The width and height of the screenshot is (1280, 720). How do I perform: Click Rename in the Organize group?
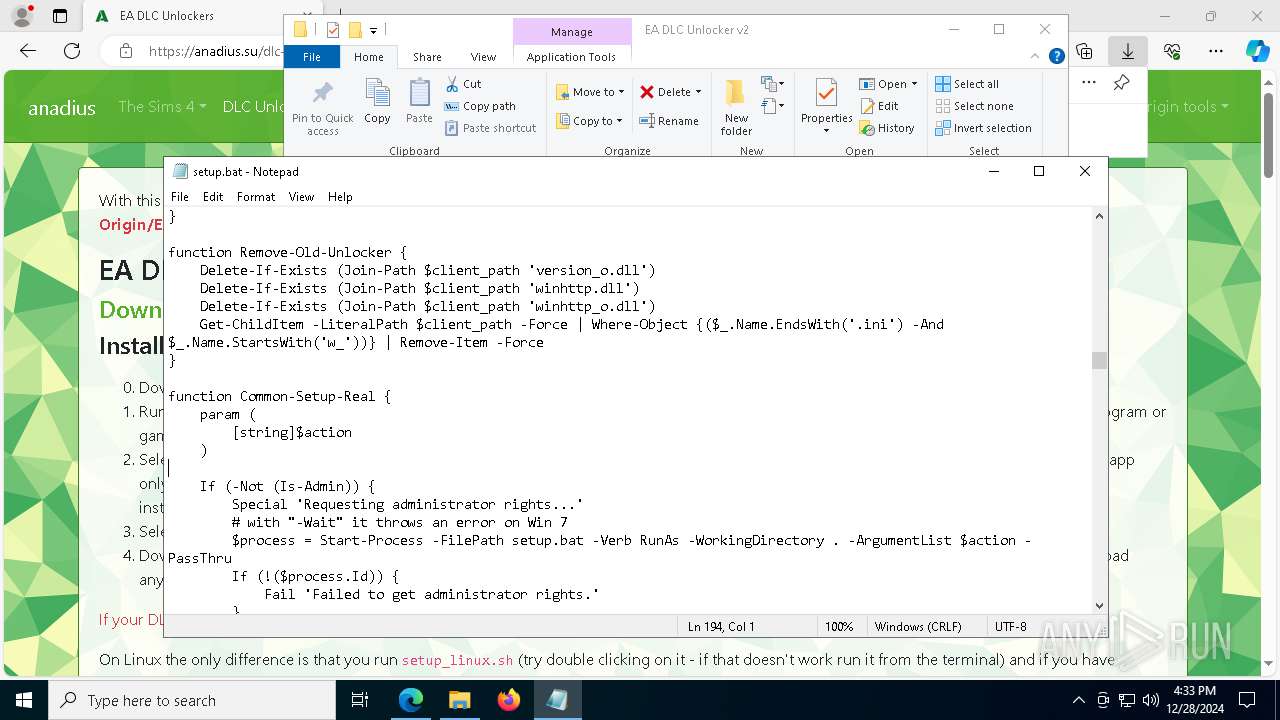pos(669,121)
